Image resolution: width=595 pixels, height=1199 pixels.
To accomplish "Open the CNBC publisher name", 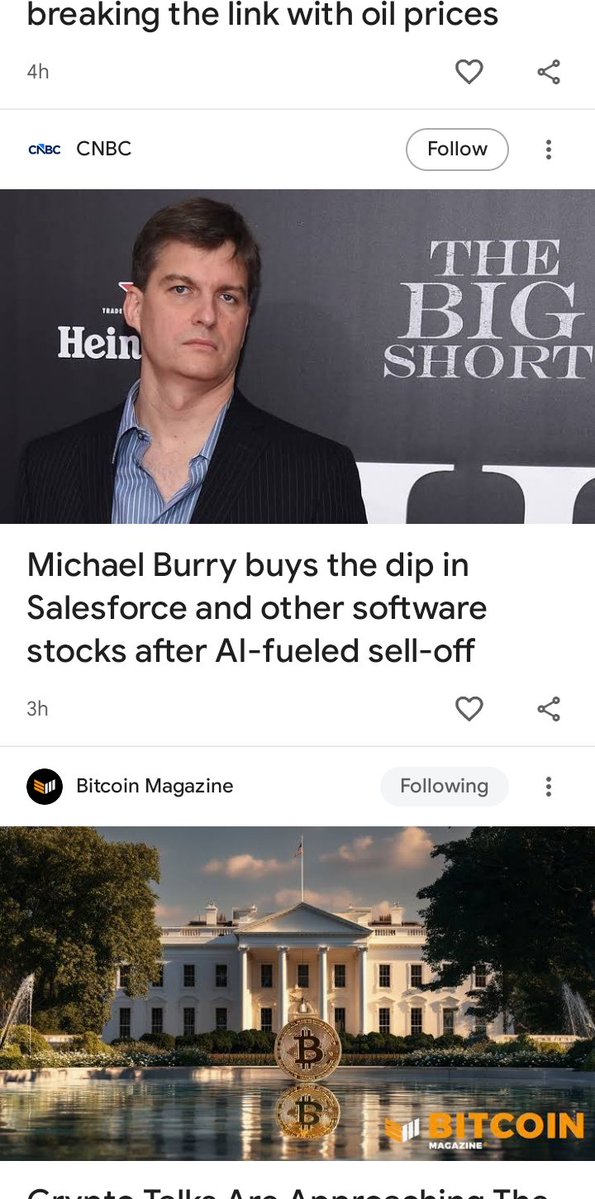I will pyautogui.click(x=104, y=149).
